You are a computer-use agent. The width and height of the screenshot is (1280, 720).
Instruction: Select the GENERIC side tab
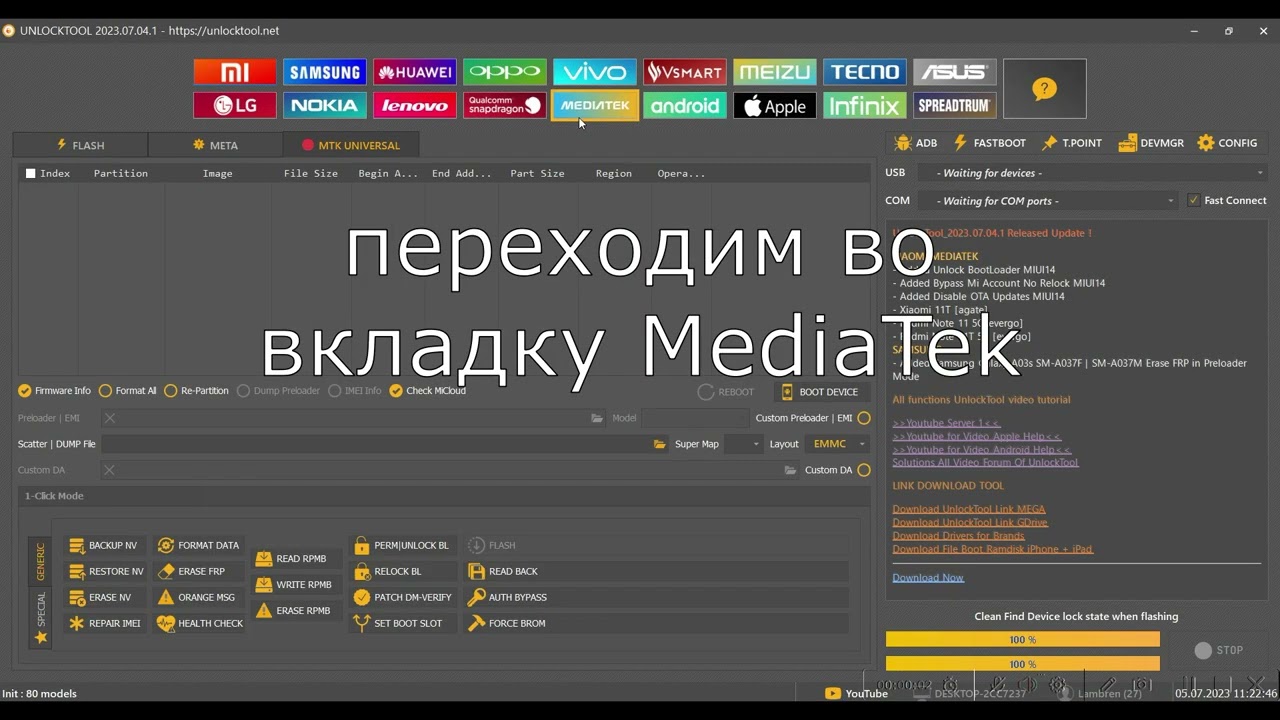[41, 562]
